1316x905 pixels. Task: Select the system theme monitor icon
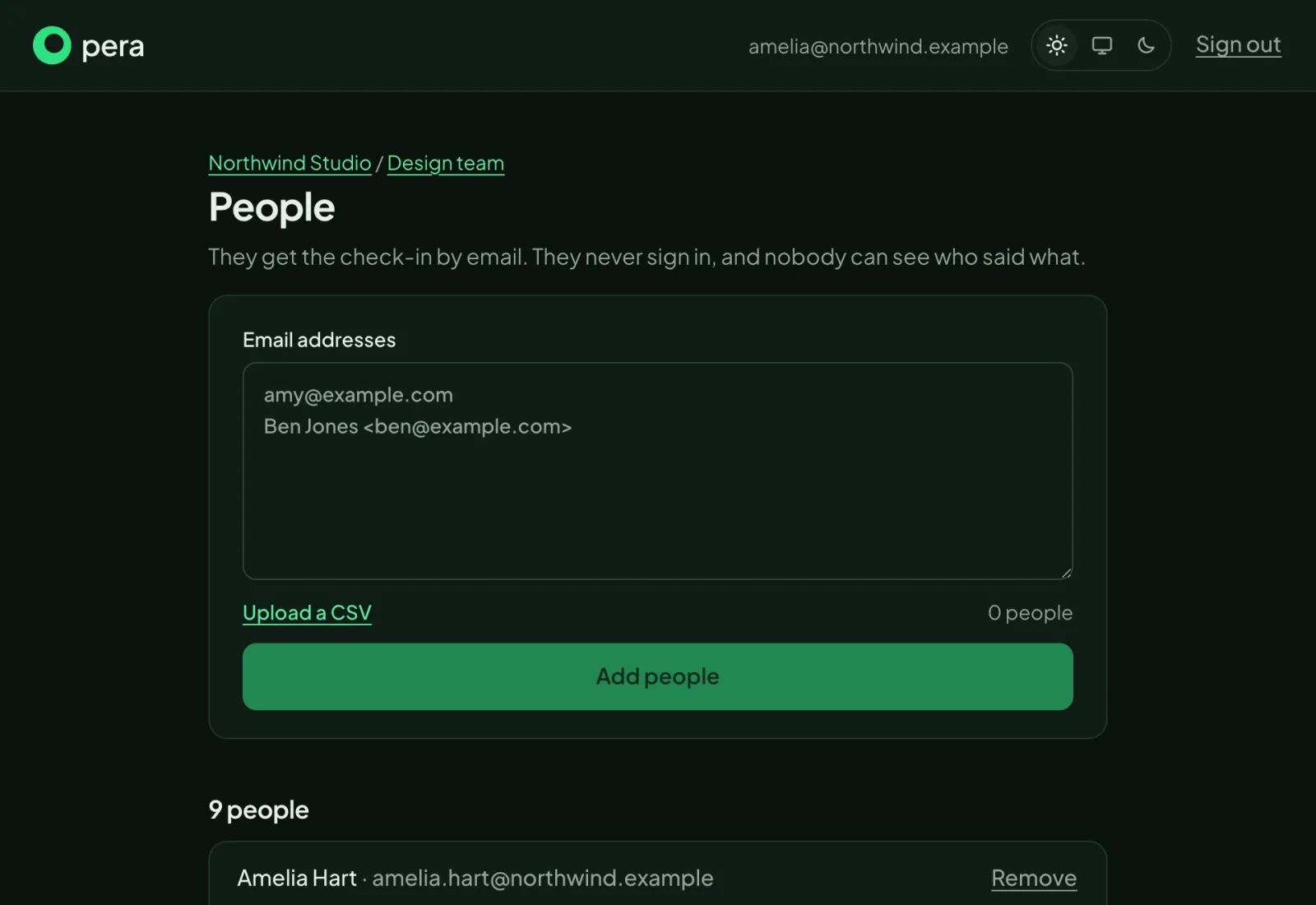pyautogui.click(x=1101, y=45)
